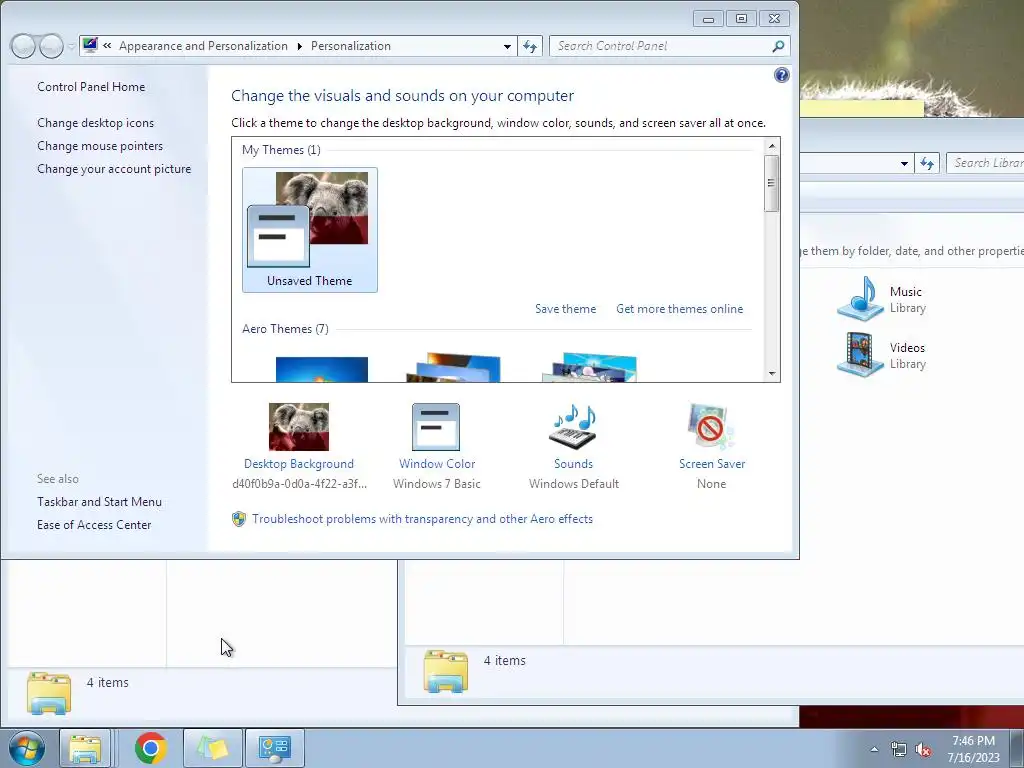The image size is (1024, 768).
Task: Open the Screen Saver icon
Action: pos(711,426)
